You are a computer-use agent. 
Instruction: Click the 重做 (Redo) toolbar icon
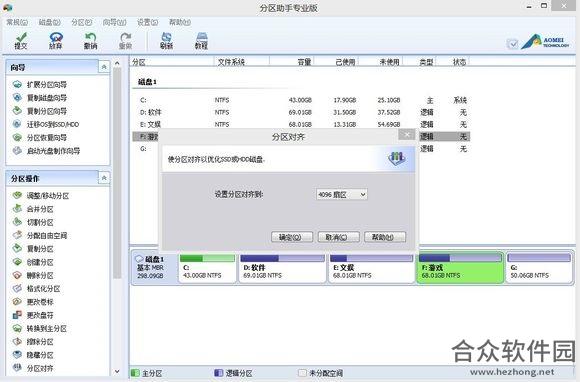coord(125,41)
